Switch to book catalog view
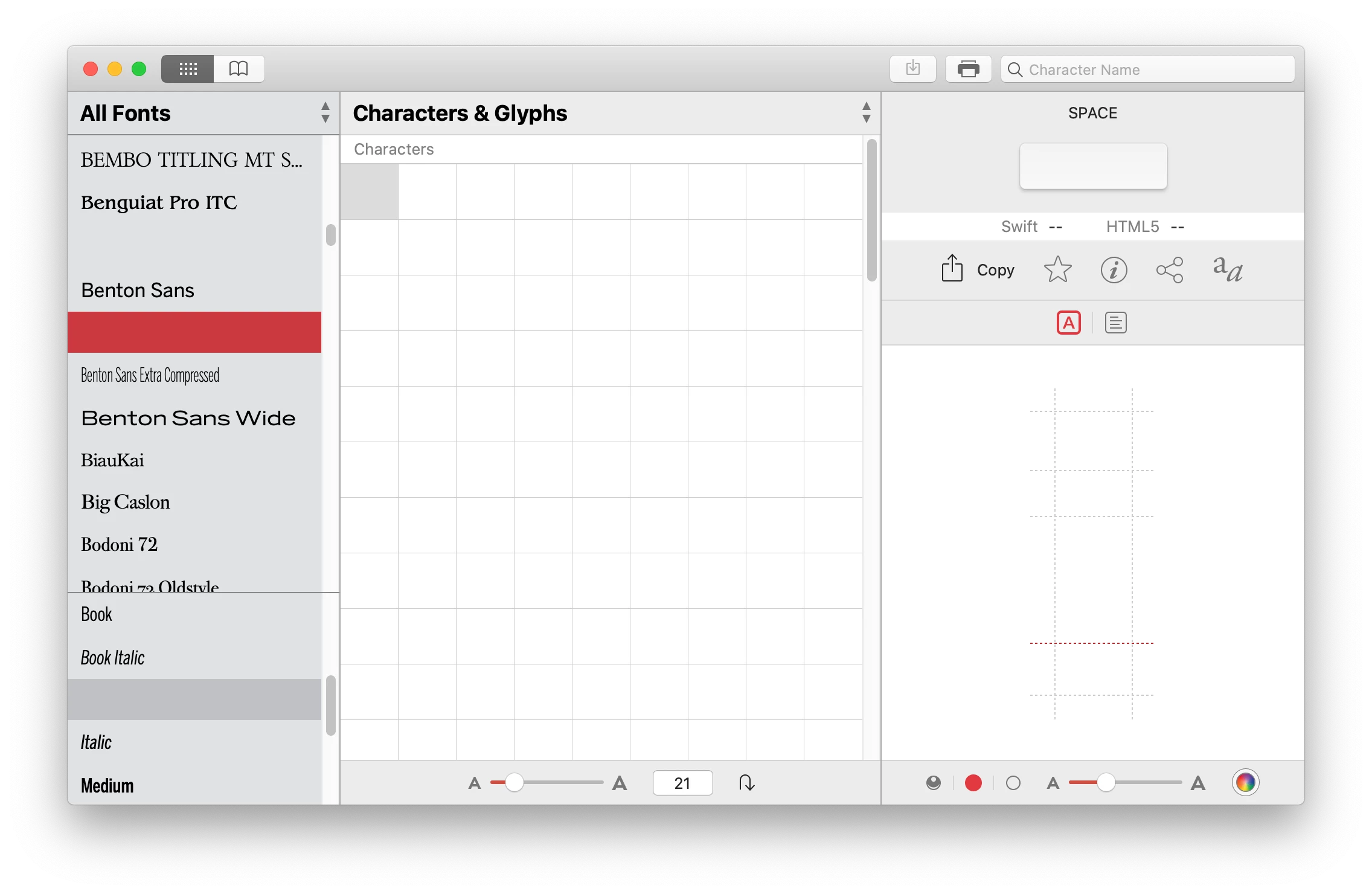Image resolution: width=1372 pixels, height=894 pixels. tap(239, 69)
